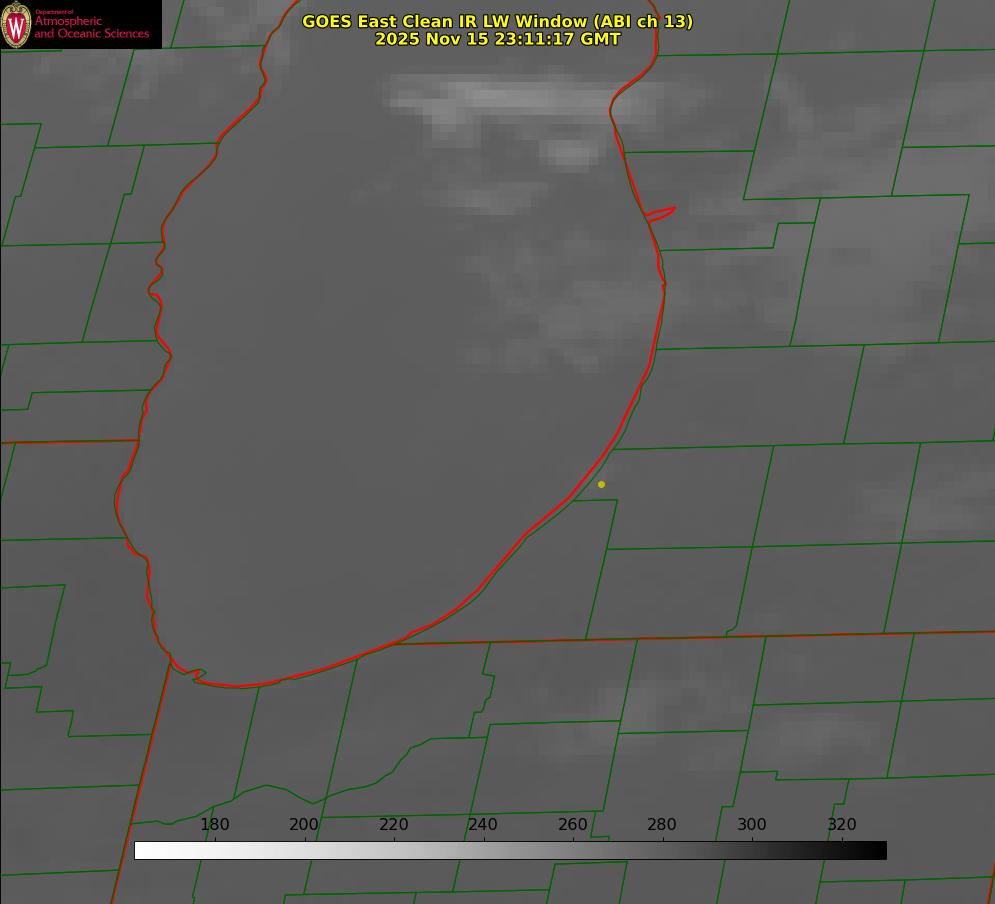Click the harbor notch at lake's southern tip
This screenshot has width=995, height=904.
tap(197, 676)
